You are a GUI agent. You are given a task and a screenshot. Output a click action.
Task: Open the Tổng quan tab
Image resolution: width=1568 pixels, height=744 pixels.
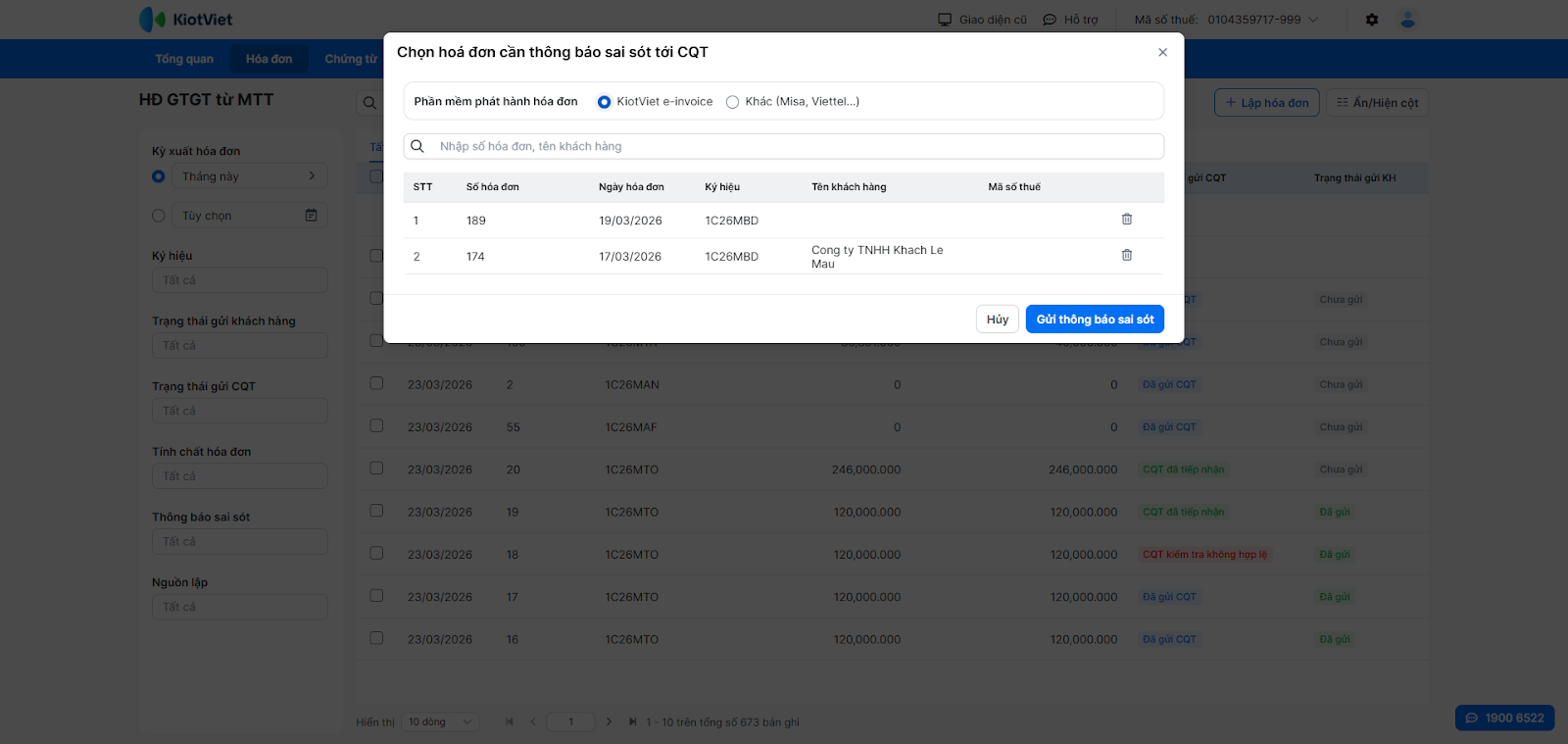184,59
